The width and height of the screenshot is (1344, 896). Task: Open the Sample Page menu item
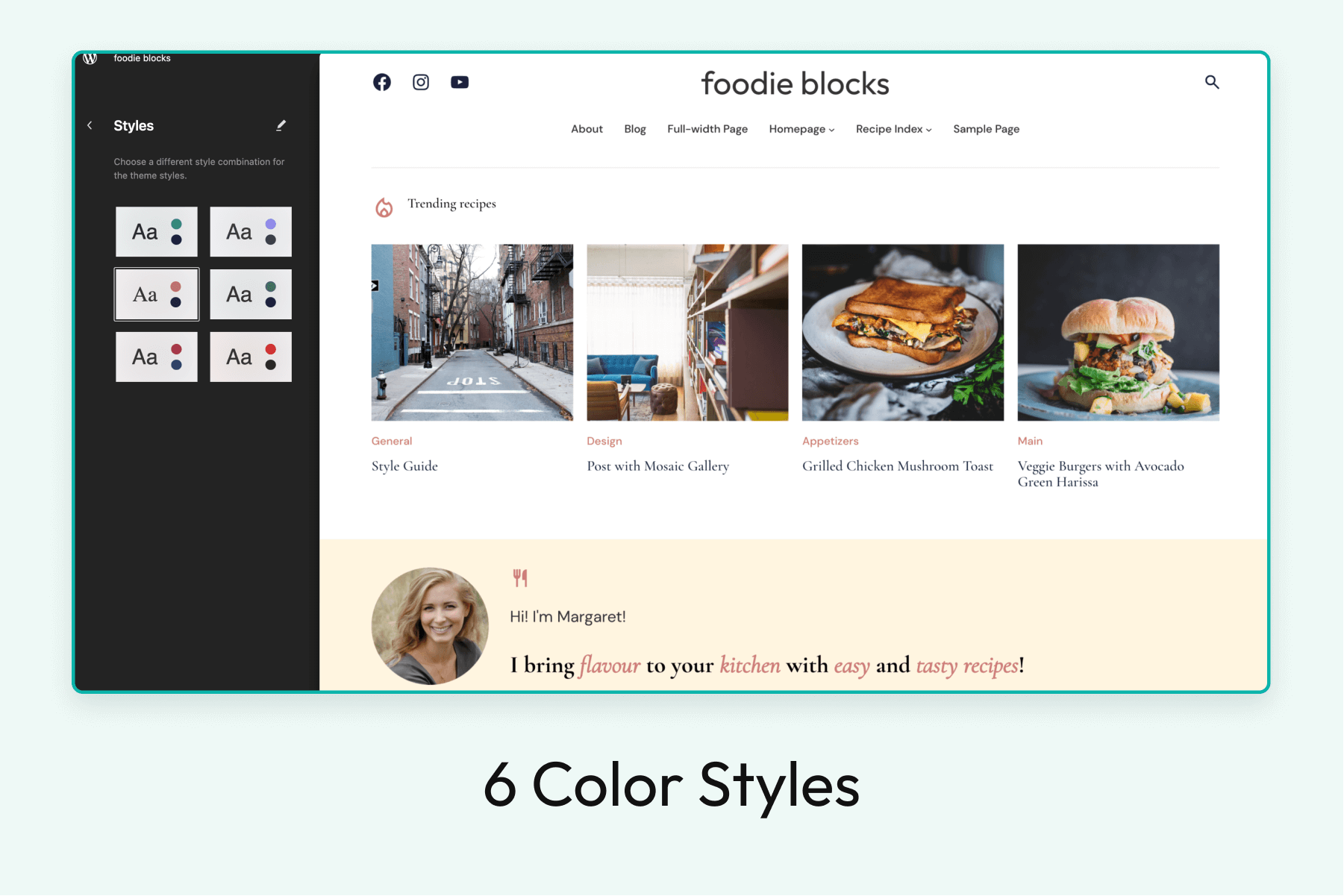click(986, 129)
